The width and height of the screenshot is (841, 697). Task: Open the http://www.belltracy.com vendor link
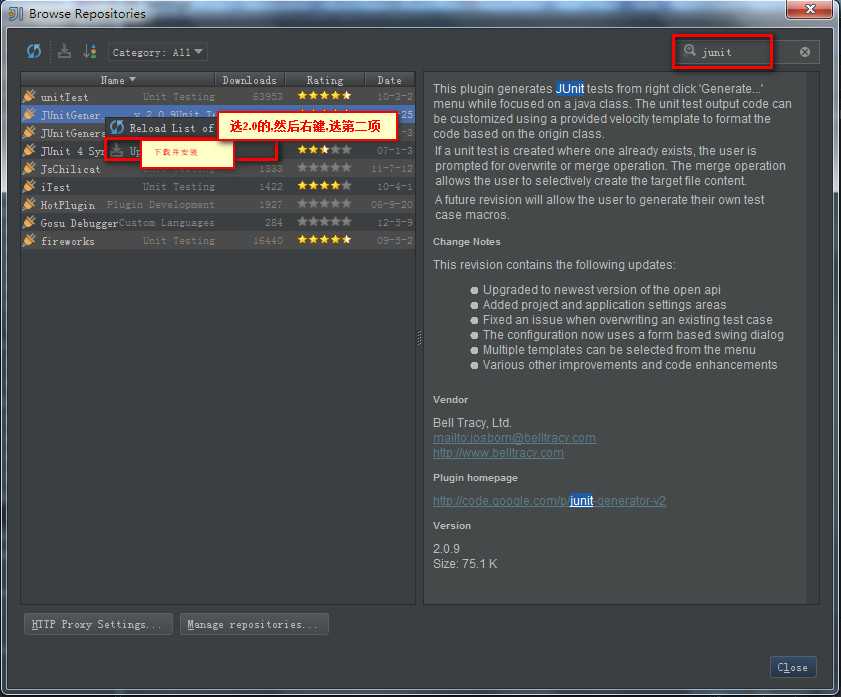click(x=498, y=453)
